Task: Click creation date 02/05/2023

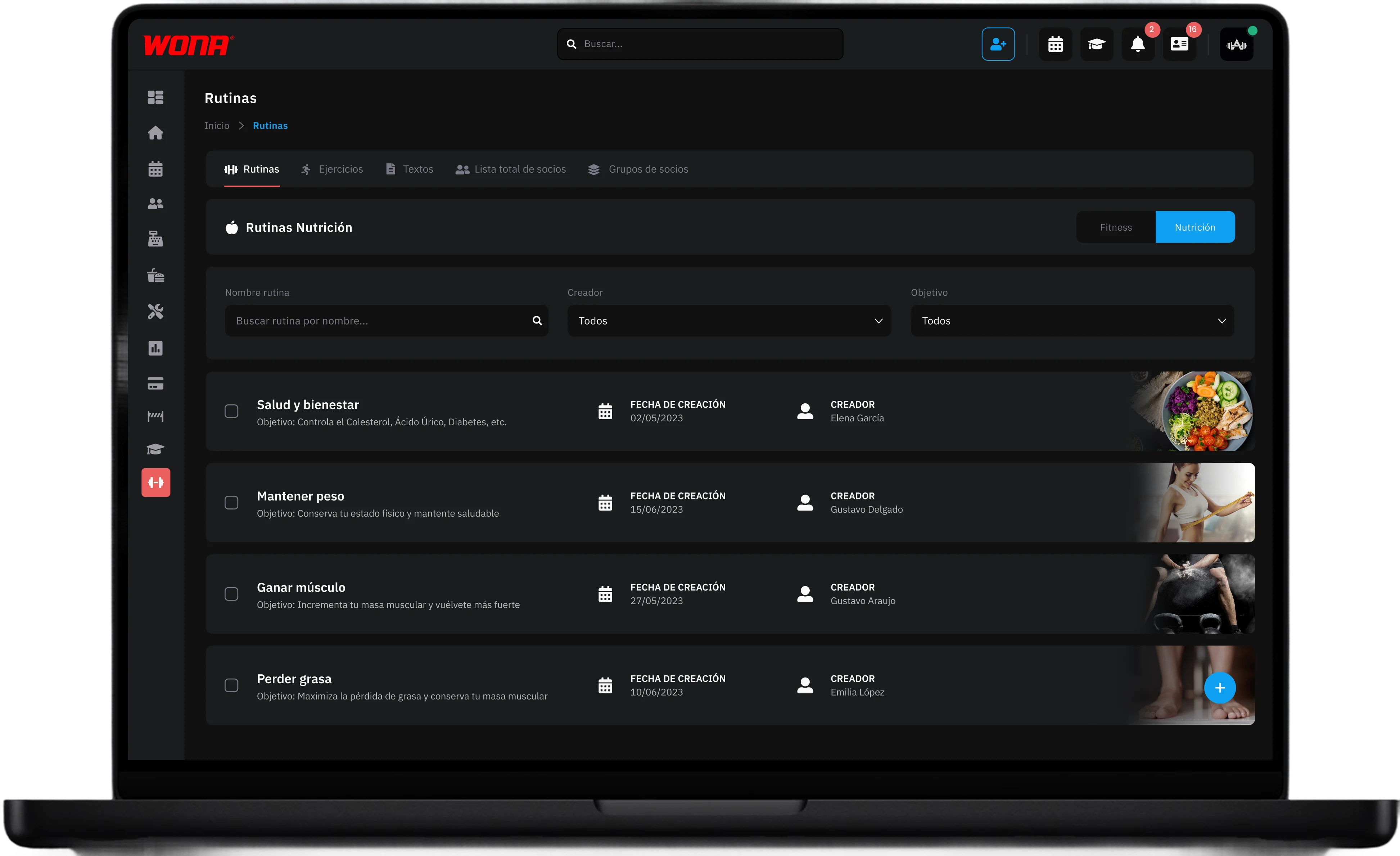Action: 656,418
